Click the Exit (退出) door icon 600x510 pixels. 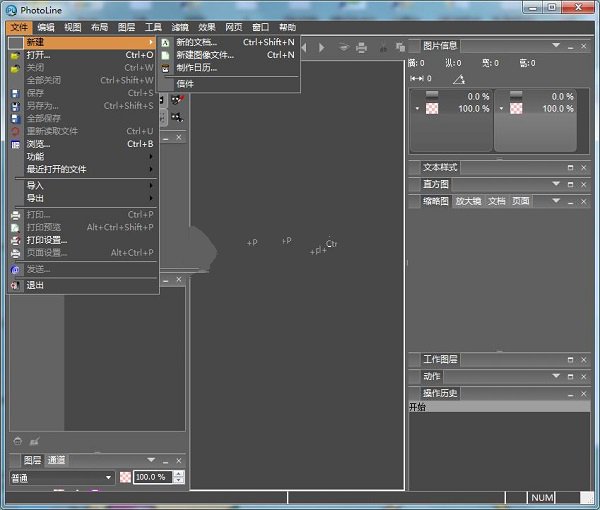coord(15,285)
